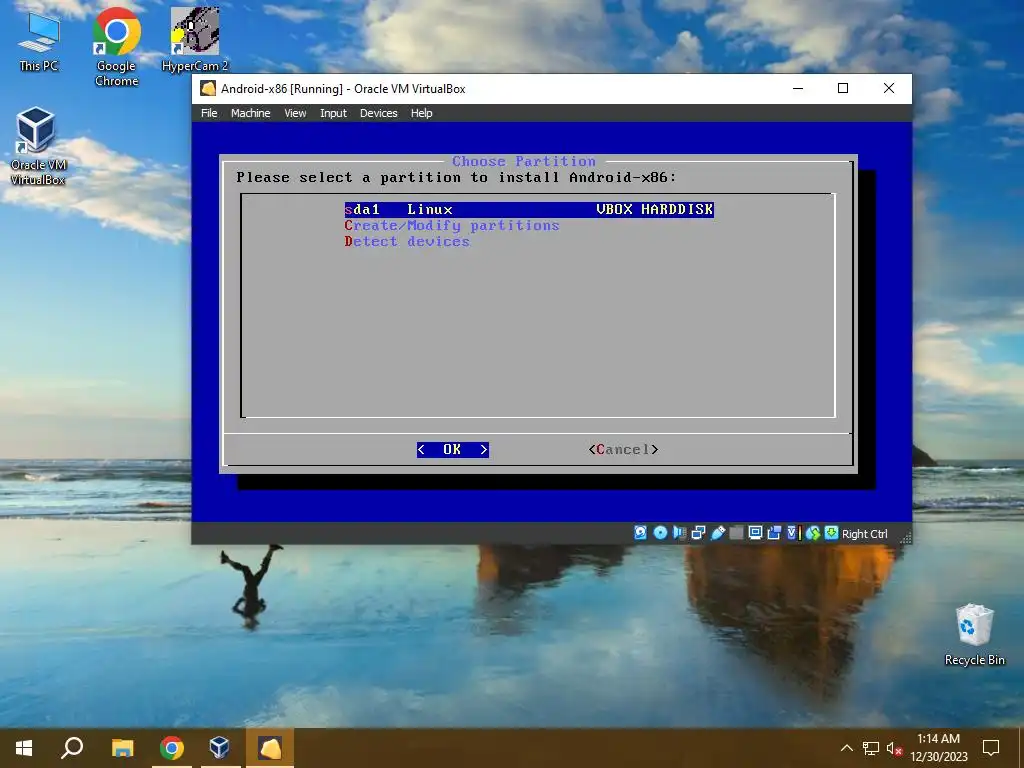Click the network tray icon

(x=871, y=748)
